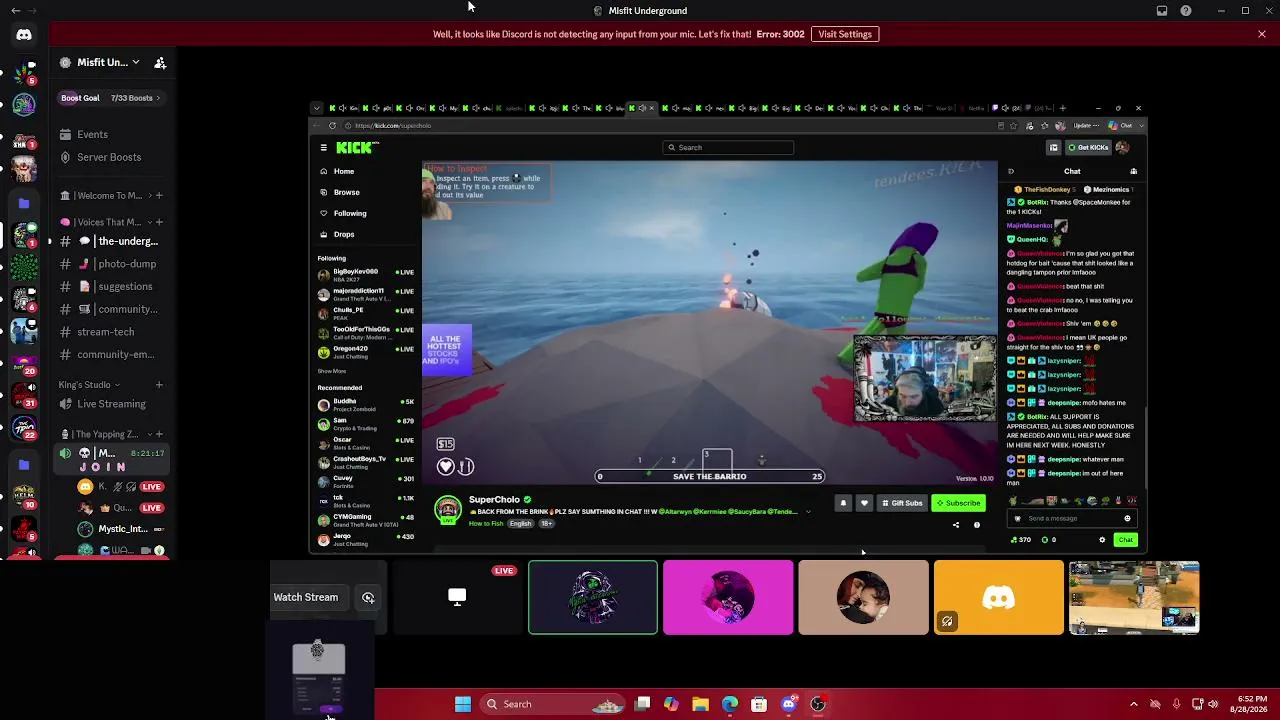The height and width of the screenshot is (720, 1280).
Task: Select the photo-dump channel
Action: 112,264
